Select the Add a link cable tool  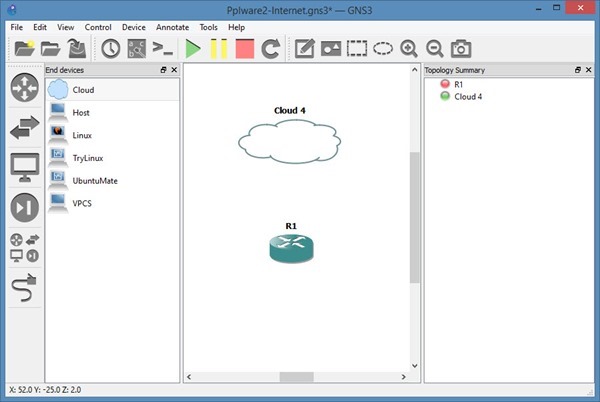[x=24, y=288]
